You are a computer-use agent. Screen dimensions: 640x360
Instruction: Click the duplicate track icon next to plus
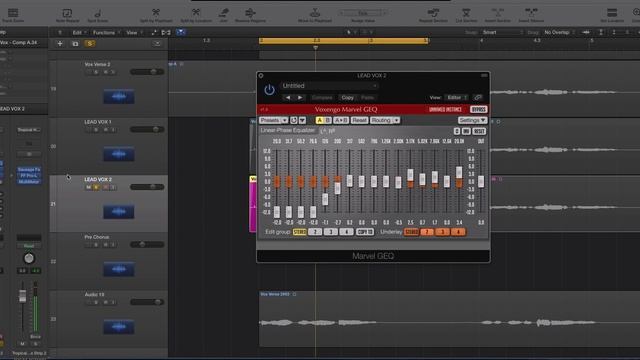75,44
